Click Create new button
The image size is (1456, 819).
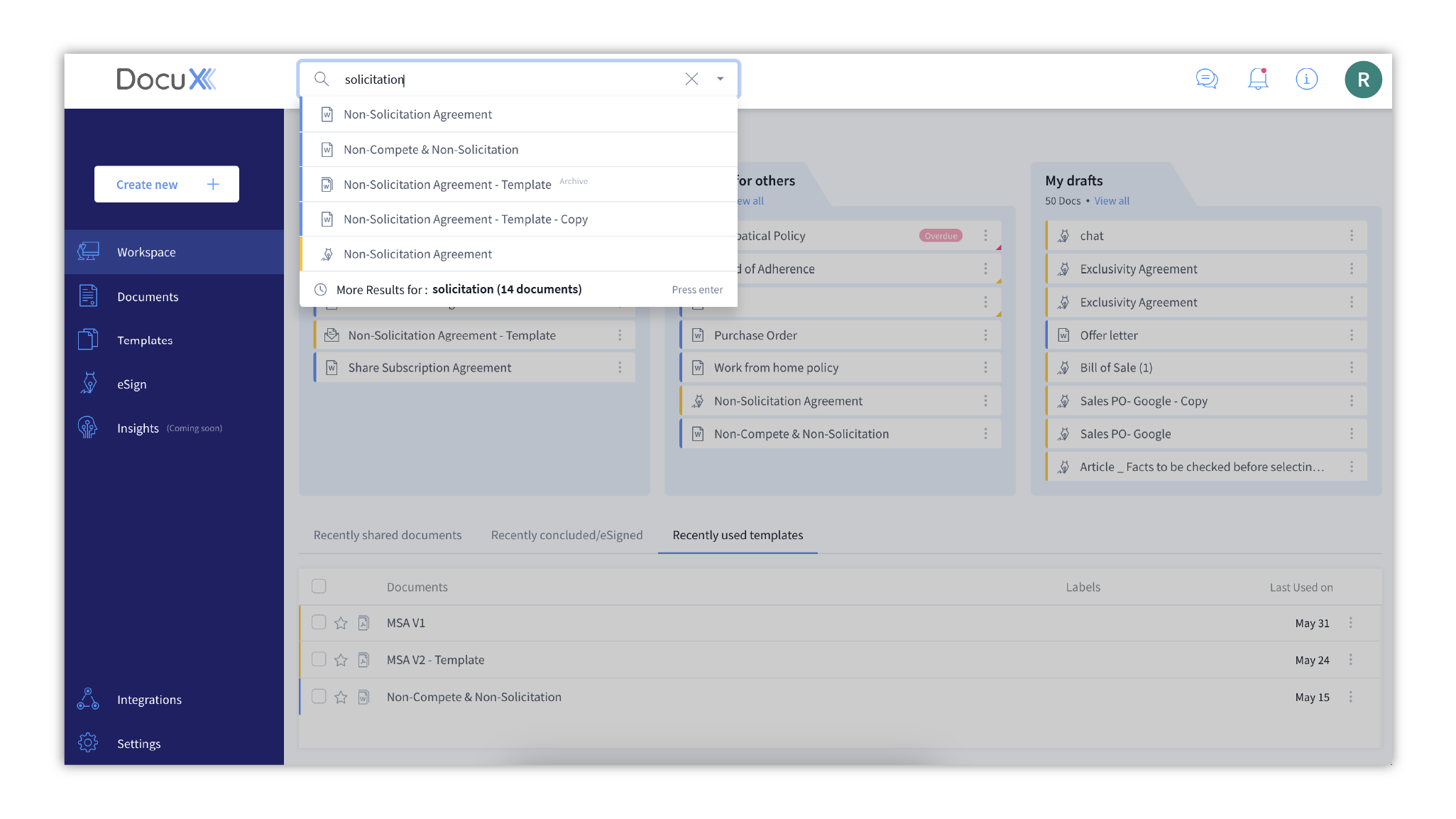coord(167,184)
